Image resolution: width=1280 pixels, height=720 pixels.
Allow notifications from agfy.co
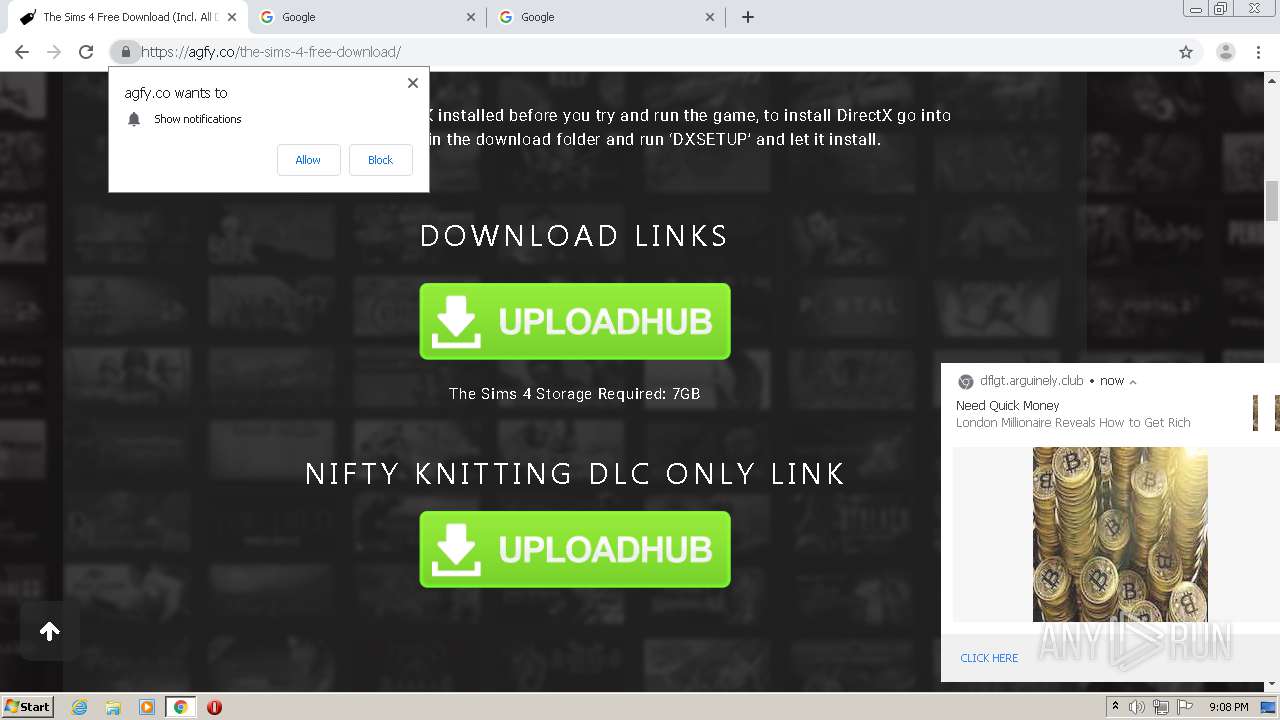click(x=308, y=160)
